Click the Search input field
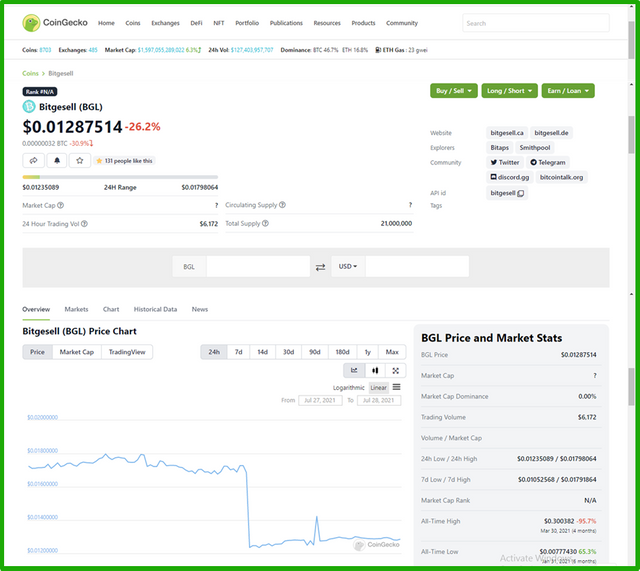Viewport: 640px width, 571px height. click(x=536, y=23)
